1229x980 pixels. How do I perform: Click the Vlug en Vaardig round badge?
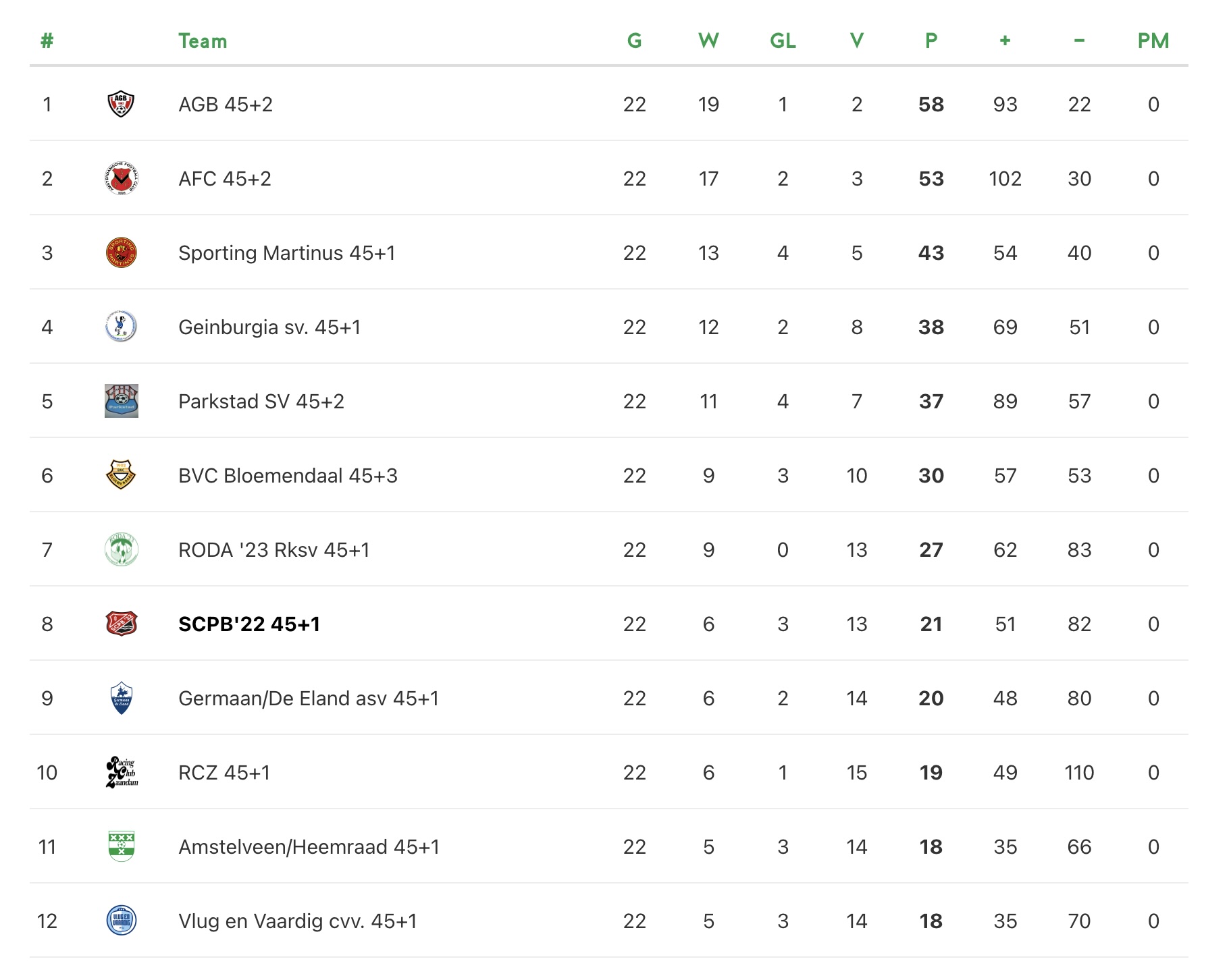(x=122, y=921)
